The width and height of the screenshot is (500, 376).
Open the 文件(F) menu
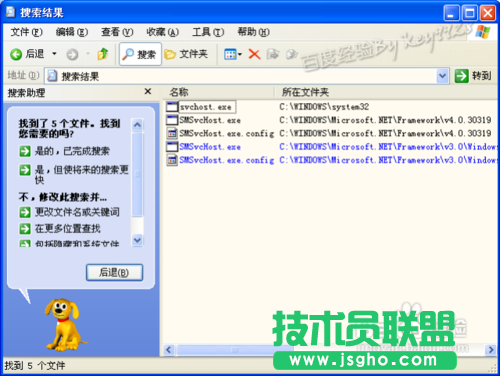pyautogui.click(x=27, y=32)
